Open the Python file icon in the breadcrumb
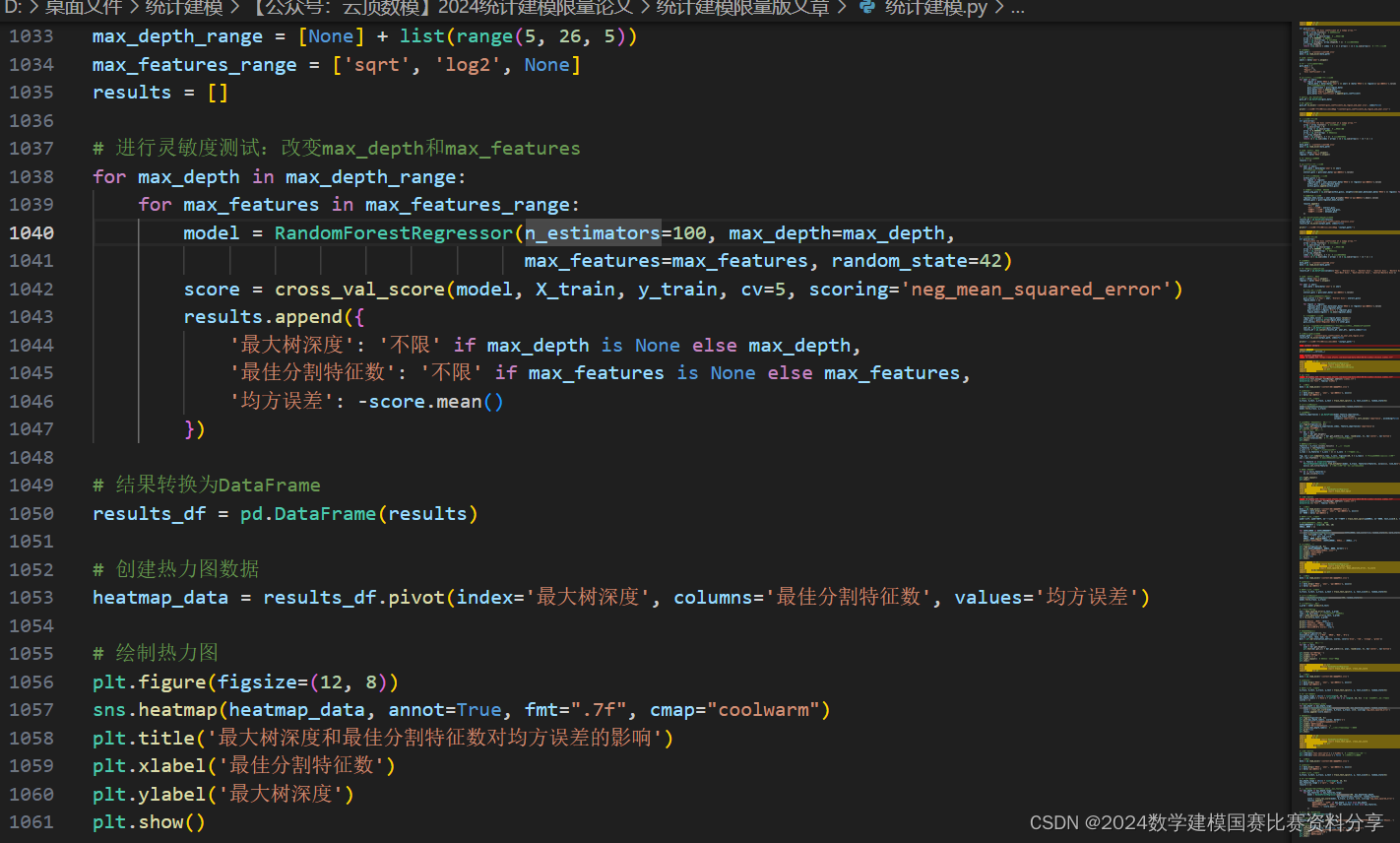 [x=867, y=8]
